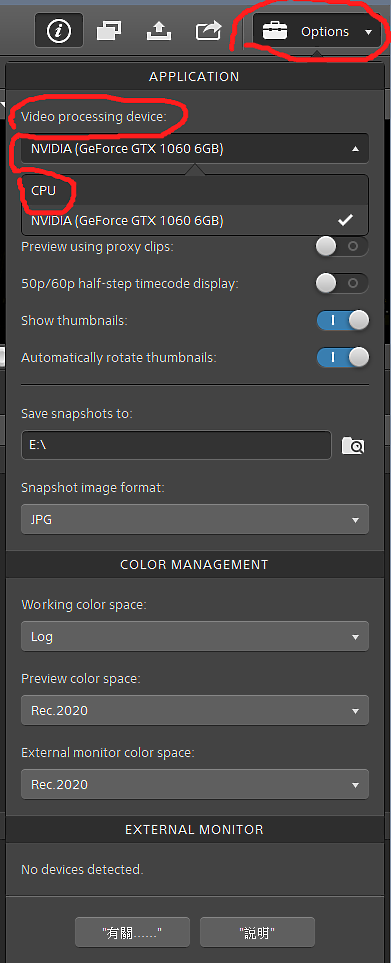Select CPU as video processing device
391x963 pixels.
(195, 190)
